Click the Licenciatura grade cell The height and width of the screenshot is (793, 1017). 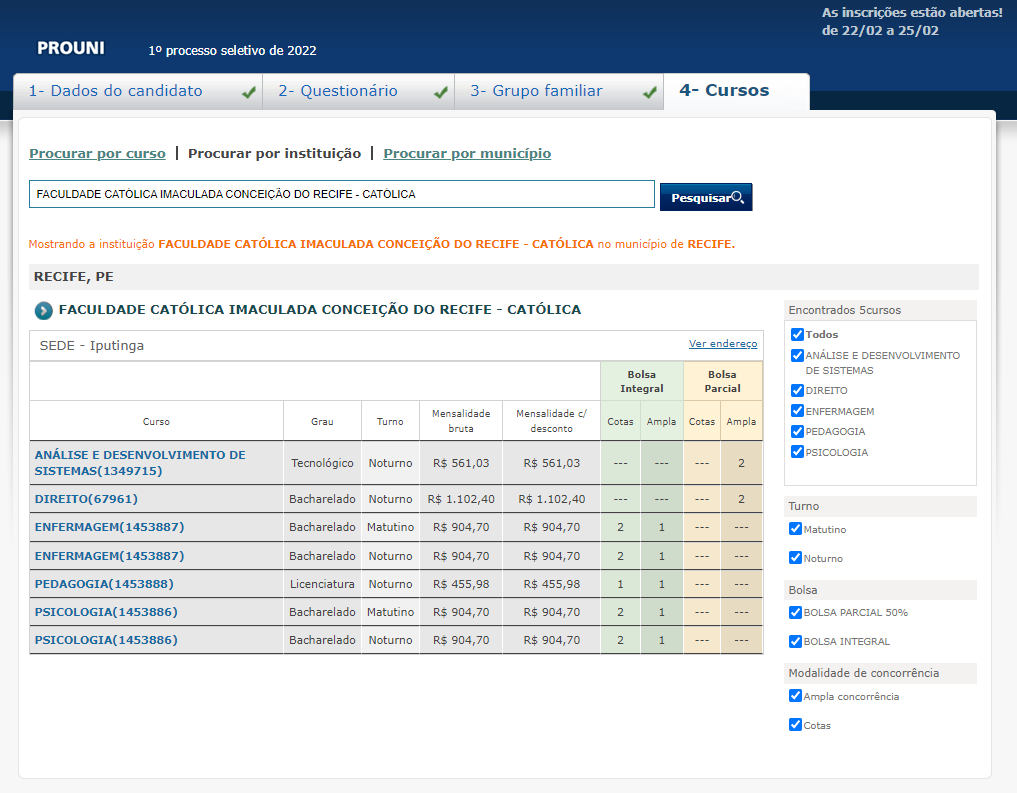pyautogui.click(x=322, y=584)
